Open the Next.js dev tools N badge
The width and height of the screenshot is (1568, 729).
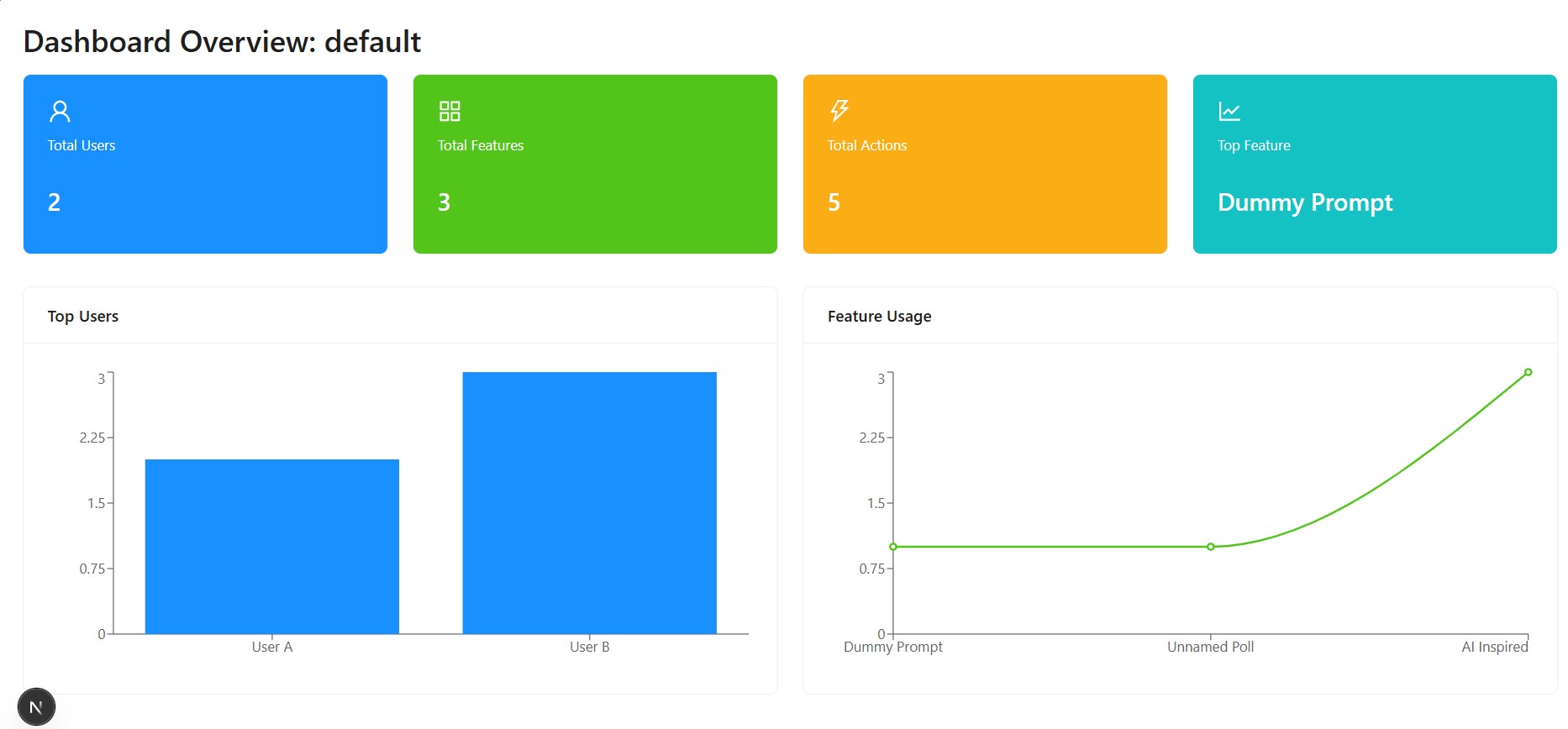(36, 707)
